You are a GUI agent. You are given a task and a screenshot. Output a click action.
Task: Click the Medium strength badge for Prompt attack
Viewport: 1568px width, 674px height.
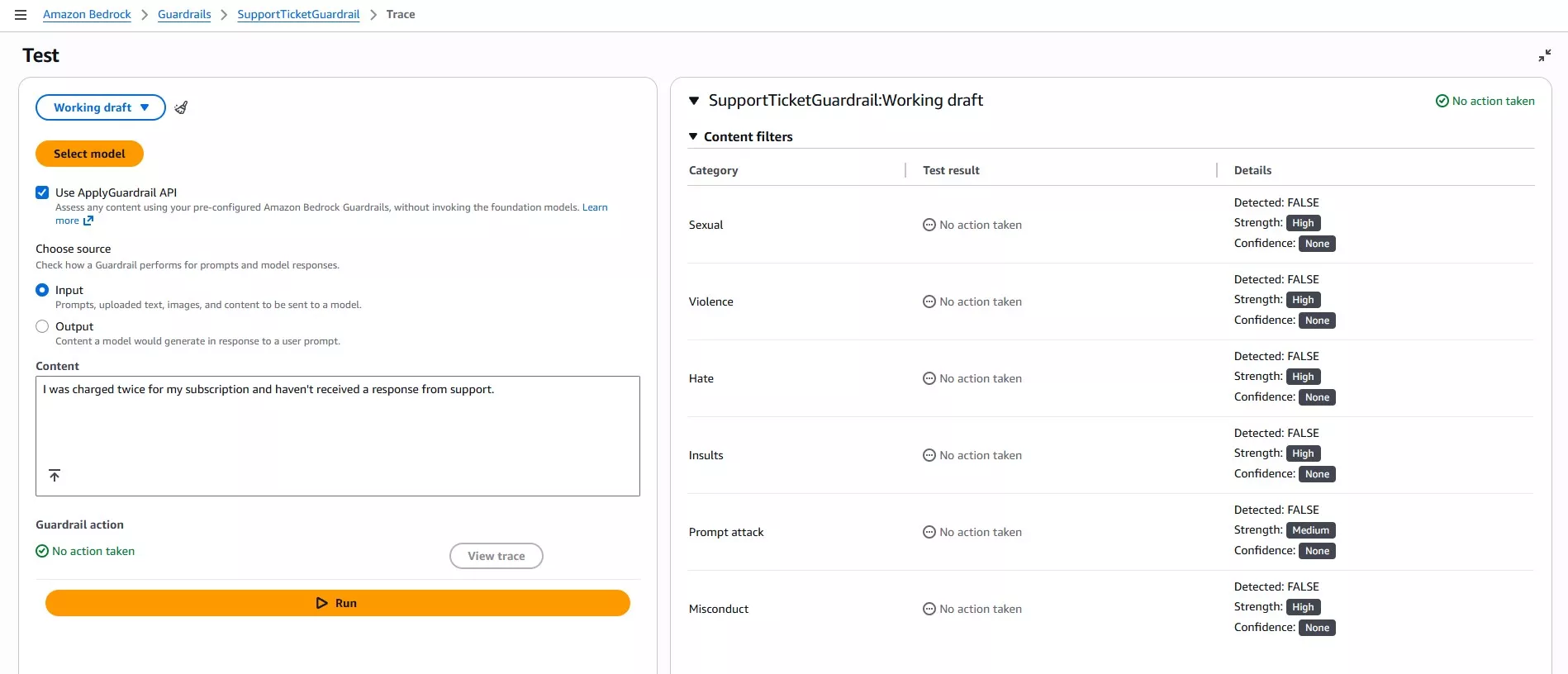coord(1311,530)
